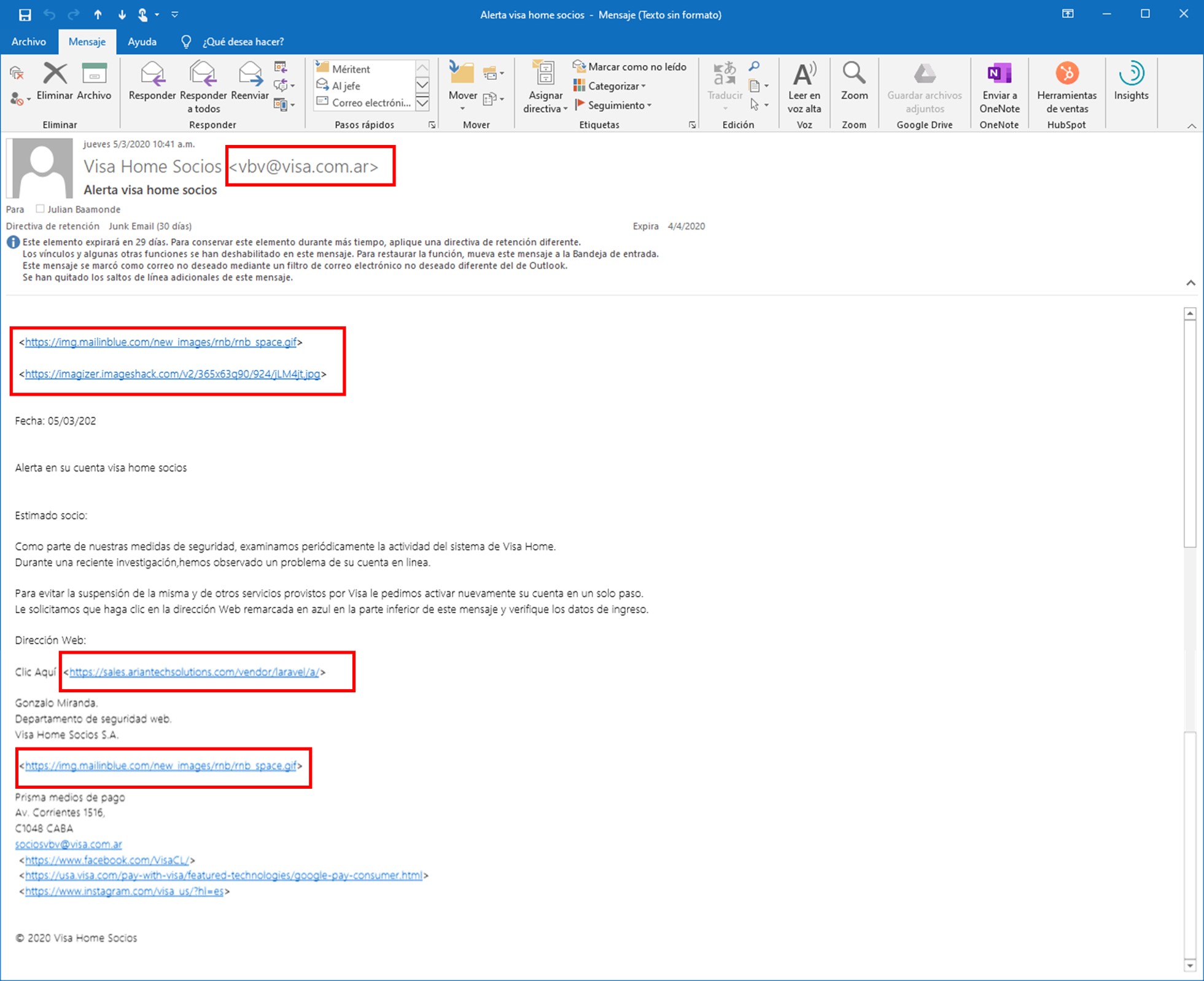Open the instant message reply dropdown

284,85
